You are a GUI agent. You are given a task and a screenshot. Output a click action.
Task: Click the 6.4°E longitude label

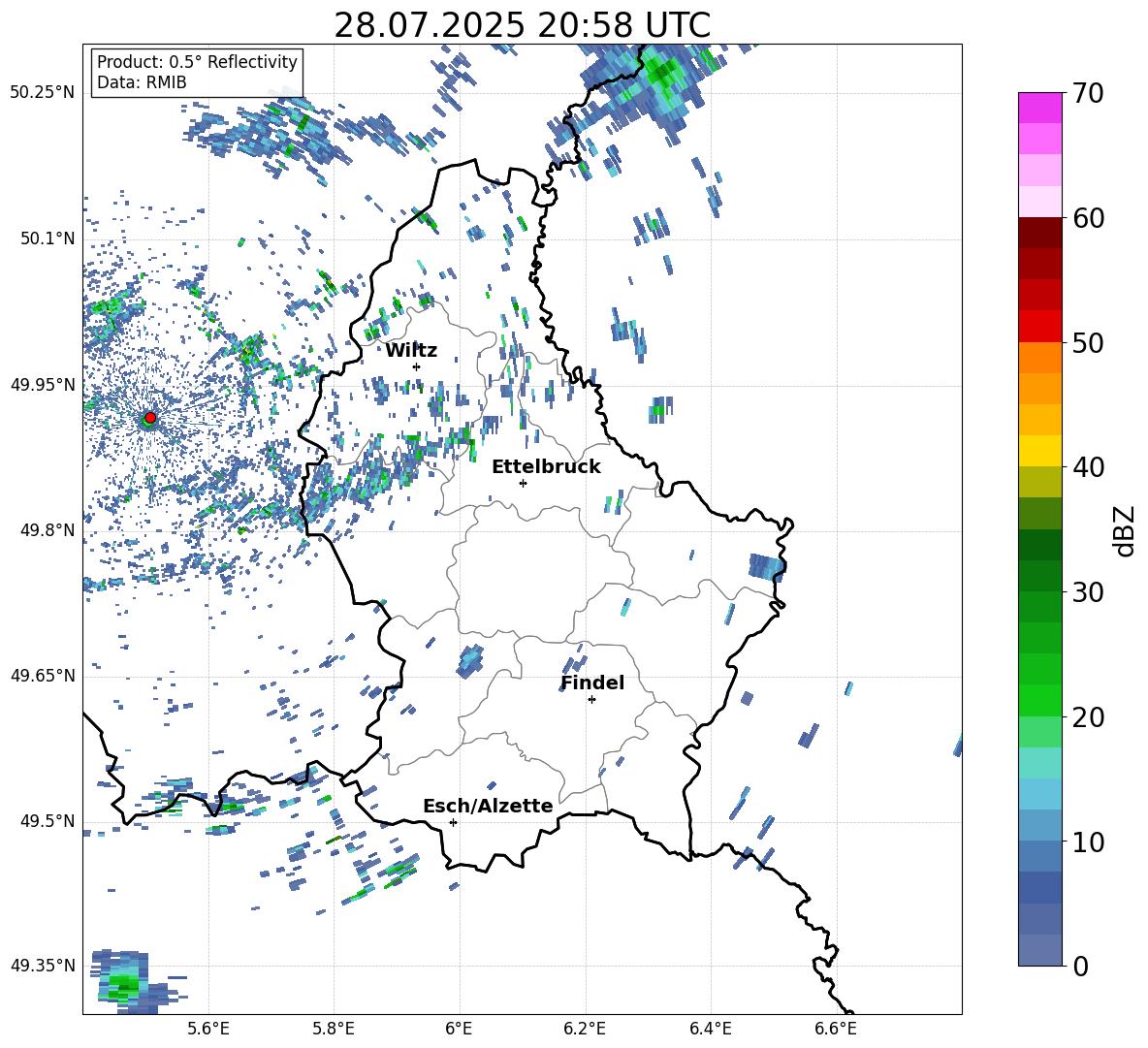(710, 1029)
